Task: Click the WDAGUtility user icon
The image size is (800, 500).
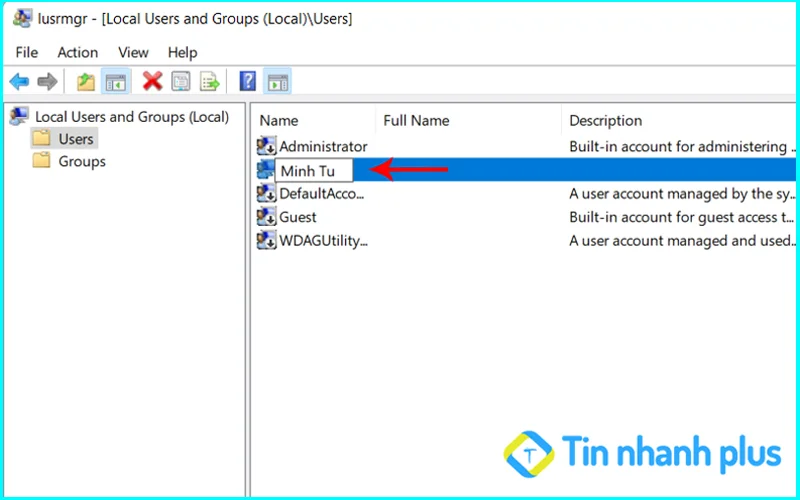Action: tap(266, 241)
